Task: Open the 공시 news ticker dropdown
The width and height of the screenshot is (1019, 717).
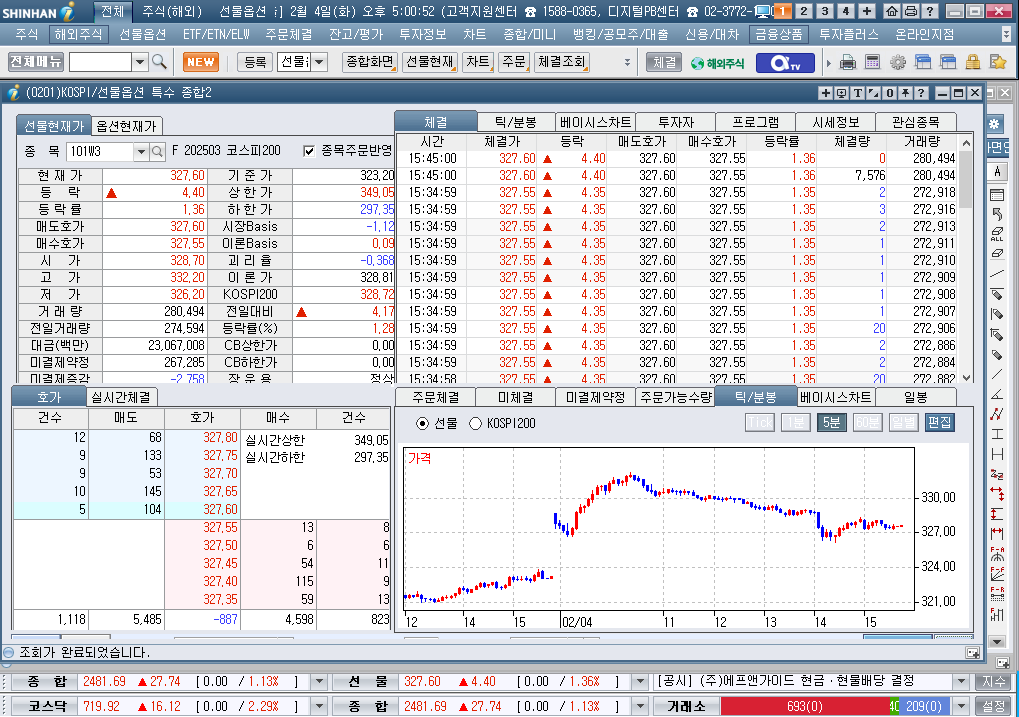Action: point(961,682)
